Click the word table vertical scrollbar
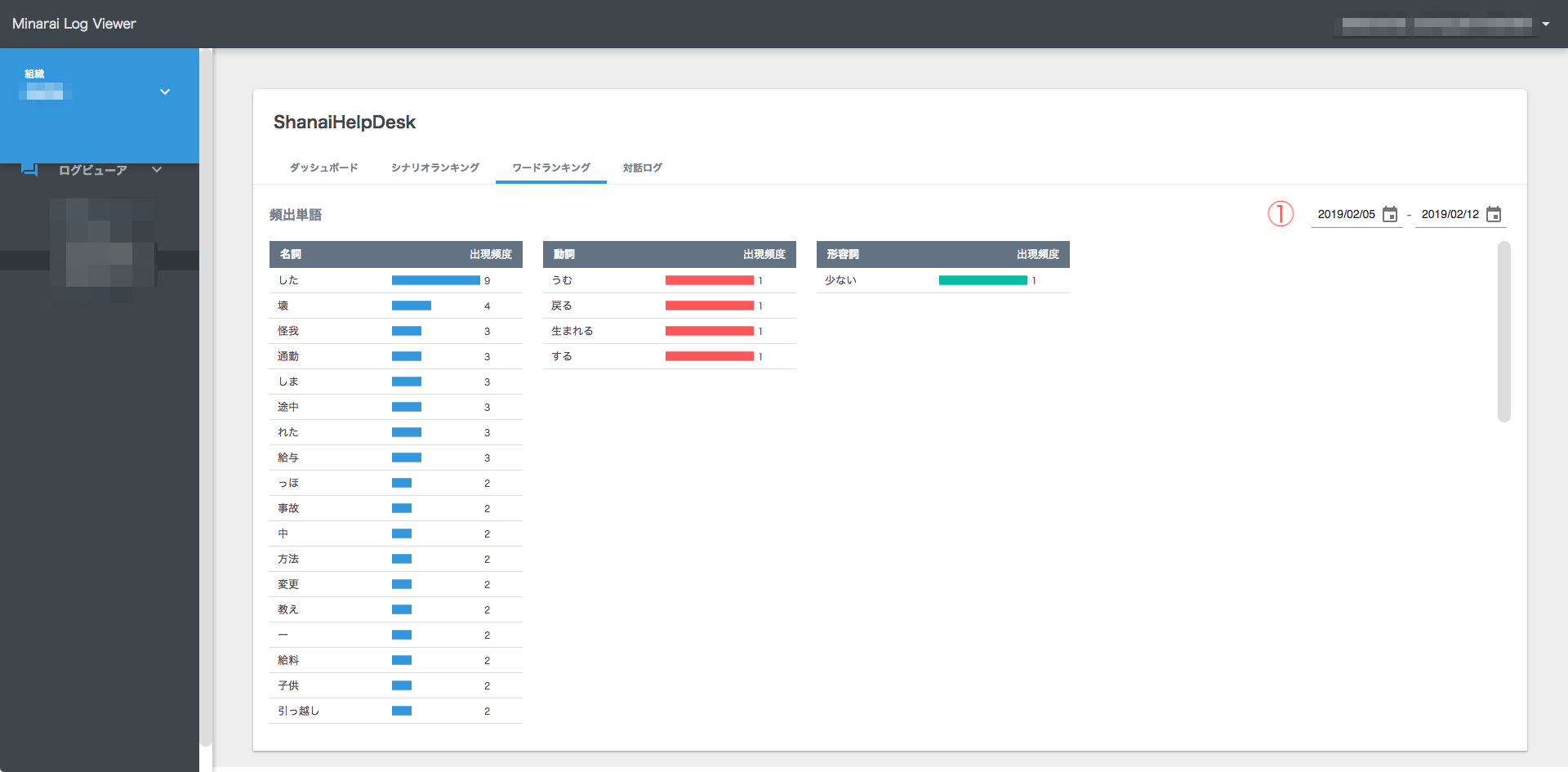The width and height of the screenshot is (1568, 772). click(1504, 332)
